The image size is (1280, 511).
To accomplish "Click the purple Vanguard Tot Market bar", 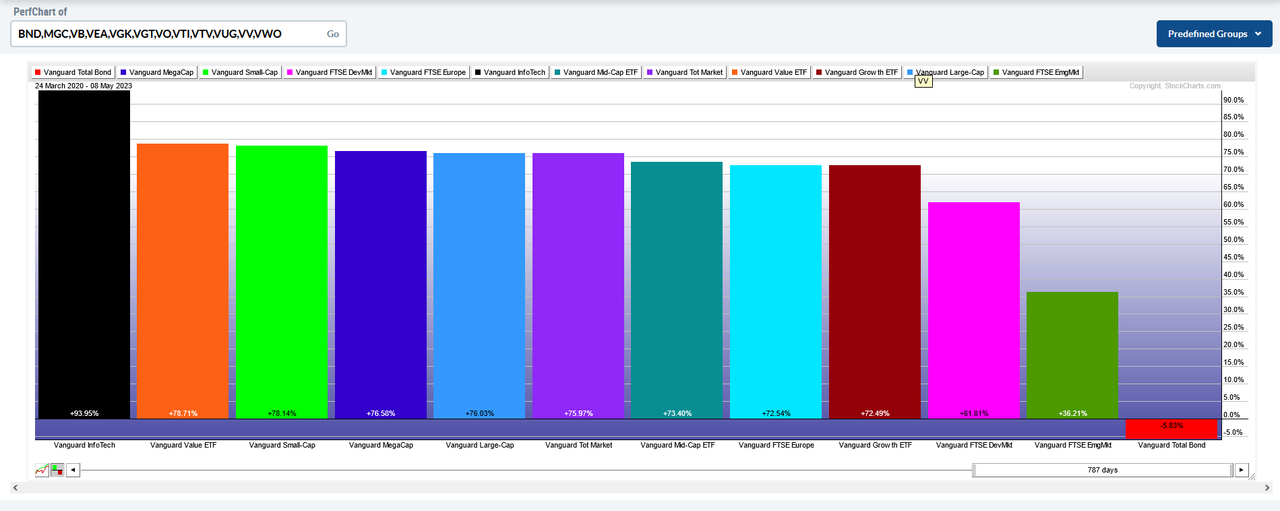I will (x=579, y=286).
